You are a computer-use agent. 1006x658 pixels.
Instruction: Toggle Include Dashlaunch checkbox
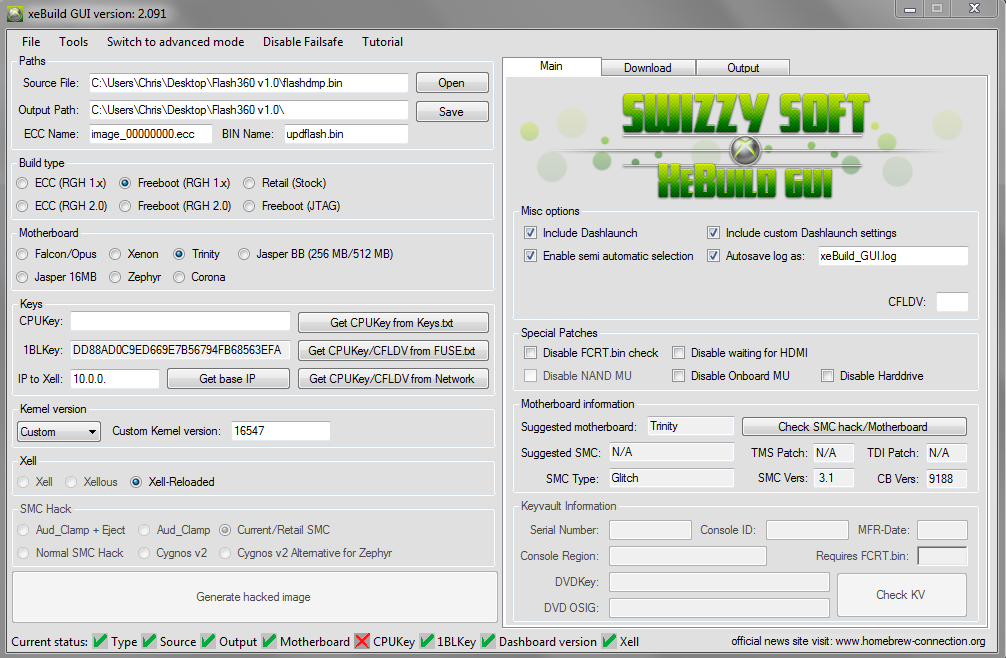point(530,233)
